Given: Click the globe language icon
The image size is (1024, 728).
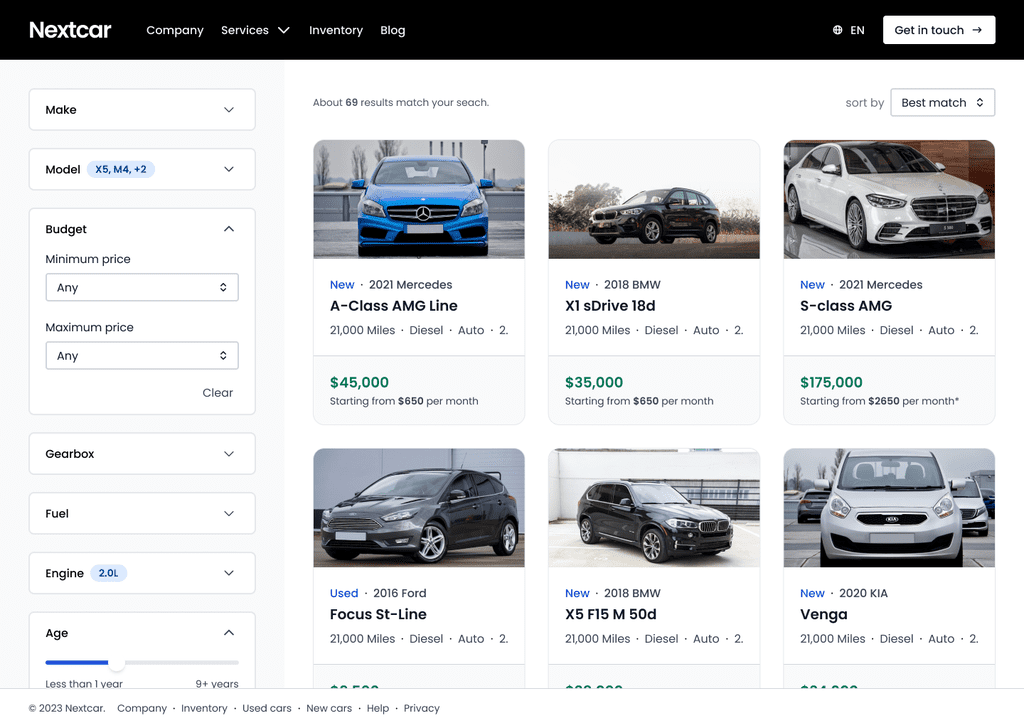Looking at the screenshot, I should pyautogui.click(x=837, y=30).
